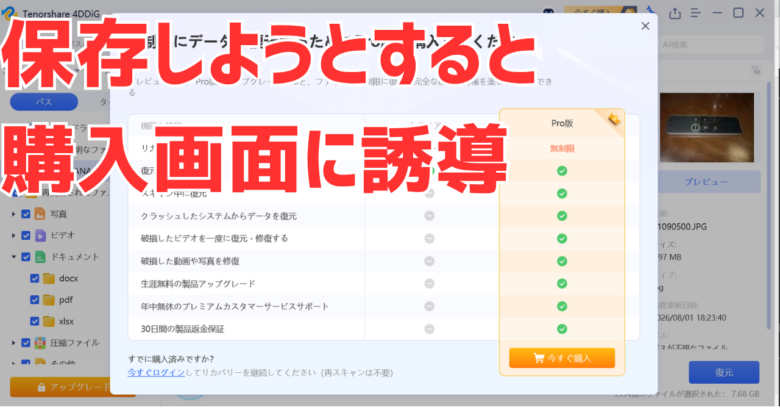
Task: Select the docx folder label
Action: pyautogui.click(x=69, y=279)
